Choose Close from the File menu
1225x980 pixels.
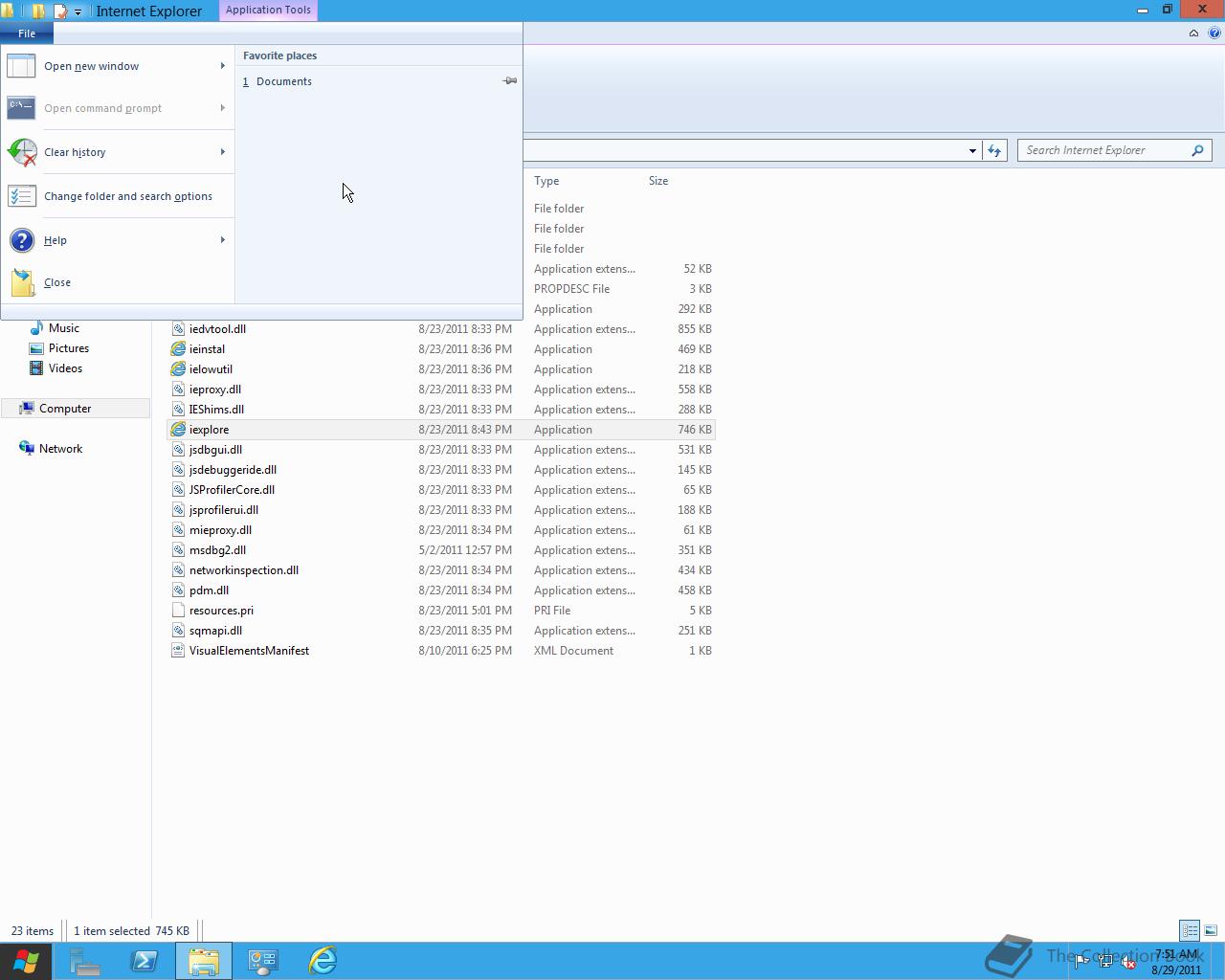tap(118, 282)
